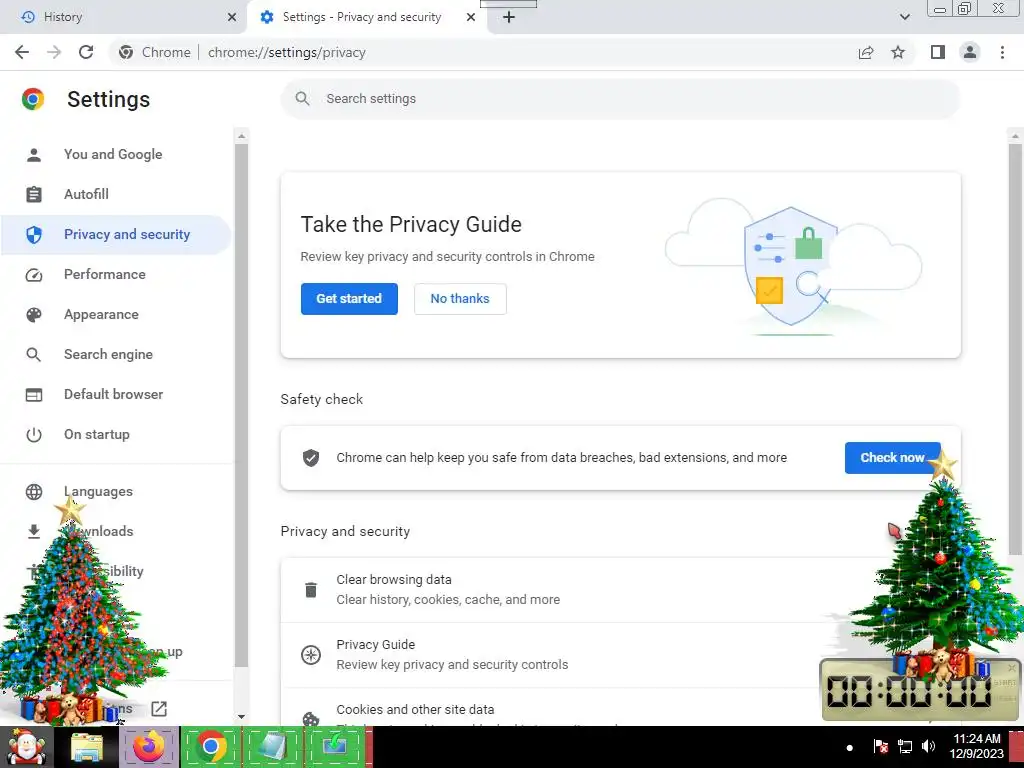Click the Chrome logo beside Settings title
Screen dimensions: 1024x768
coord(33,99)
